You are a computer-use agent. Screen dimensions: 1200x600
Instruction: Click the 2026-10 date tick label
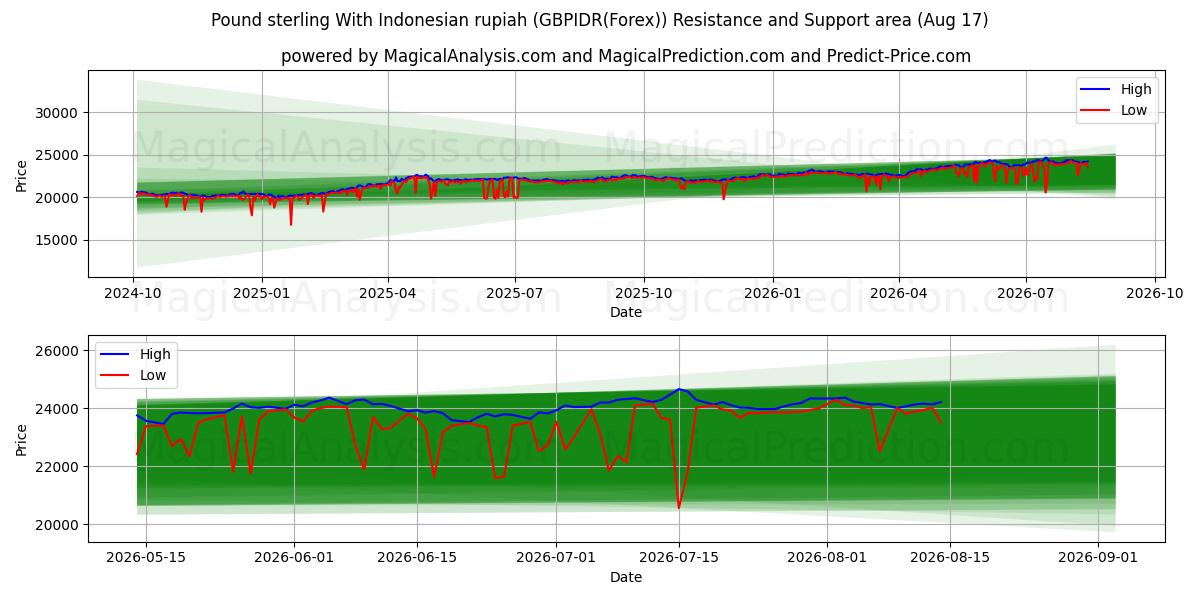pos(1154,295)
